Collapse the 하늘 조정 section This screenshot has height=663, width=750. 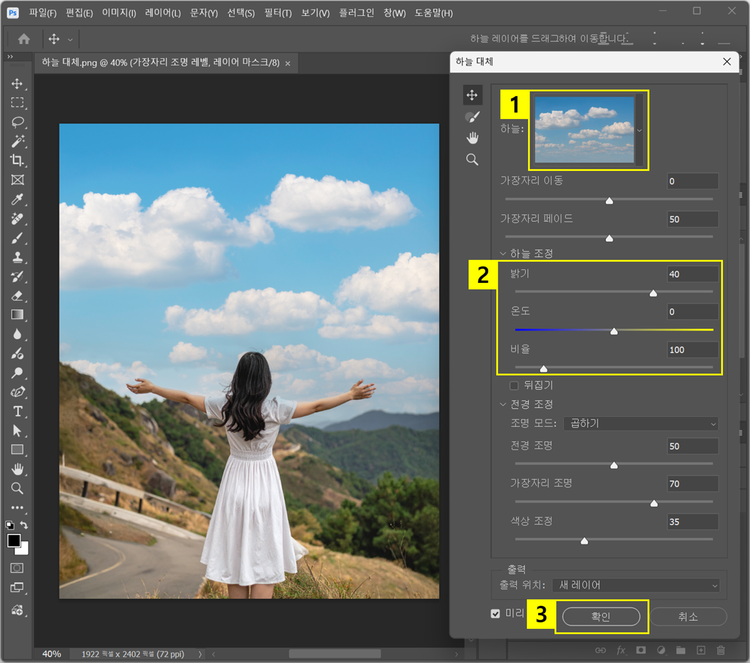click(x=503, y=254)
